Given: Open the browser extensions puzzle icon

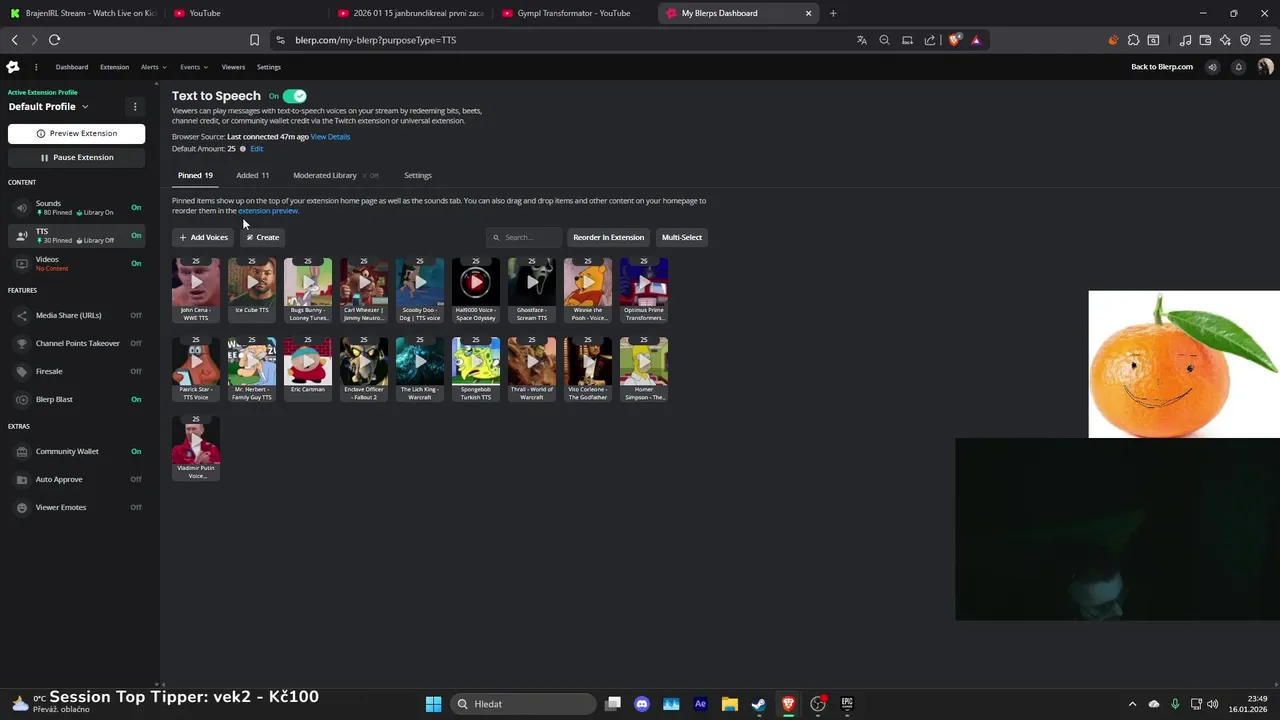Looking at the screenshot, I should [x=1133, y=40].
